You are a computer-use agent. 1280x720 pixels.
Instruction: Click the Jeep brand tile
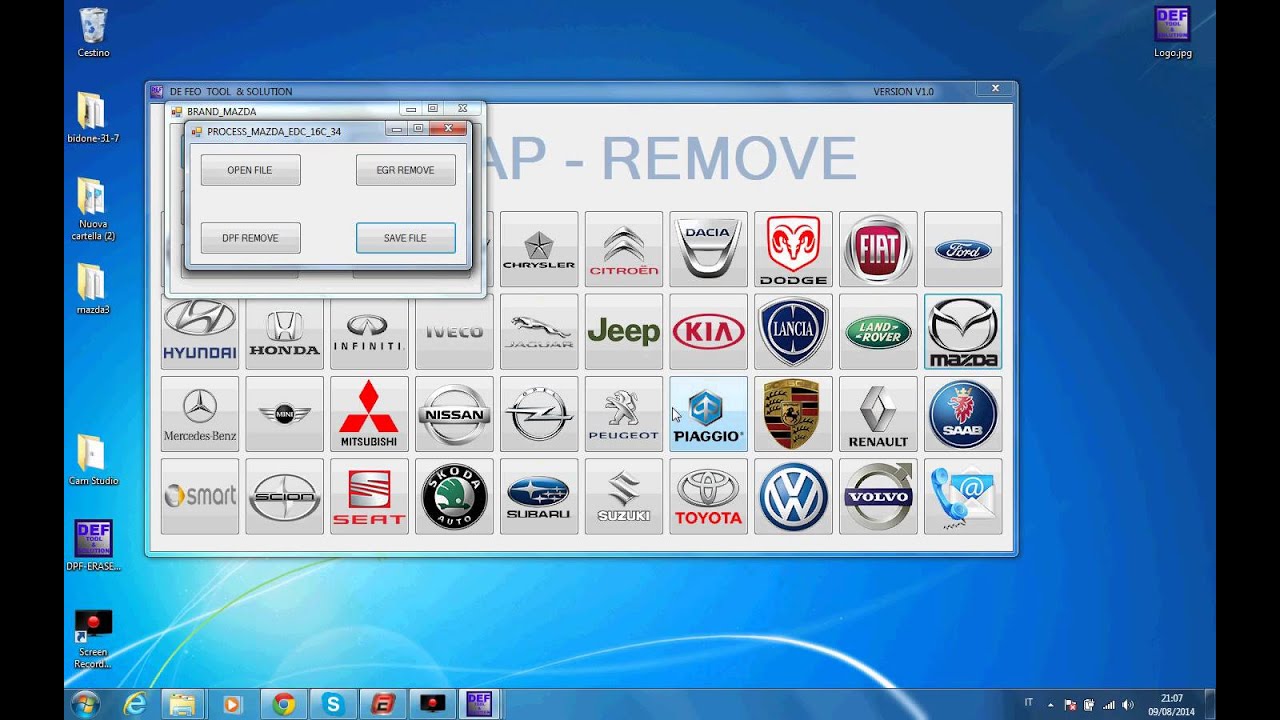pos(624,332)
